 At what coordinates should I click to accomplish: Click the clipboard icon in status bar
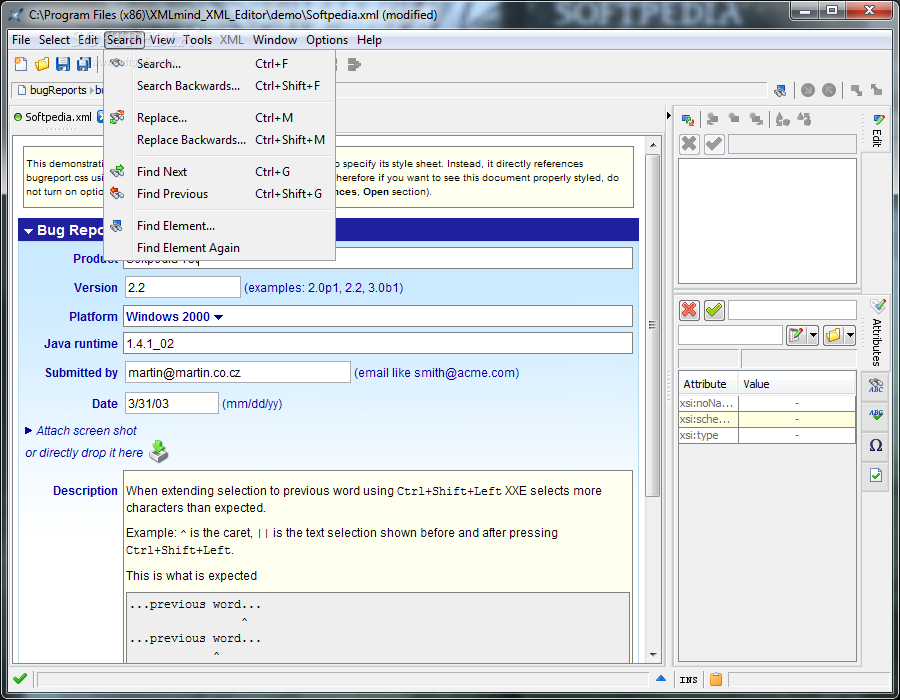pyautogui.click(x=716, y=679)
